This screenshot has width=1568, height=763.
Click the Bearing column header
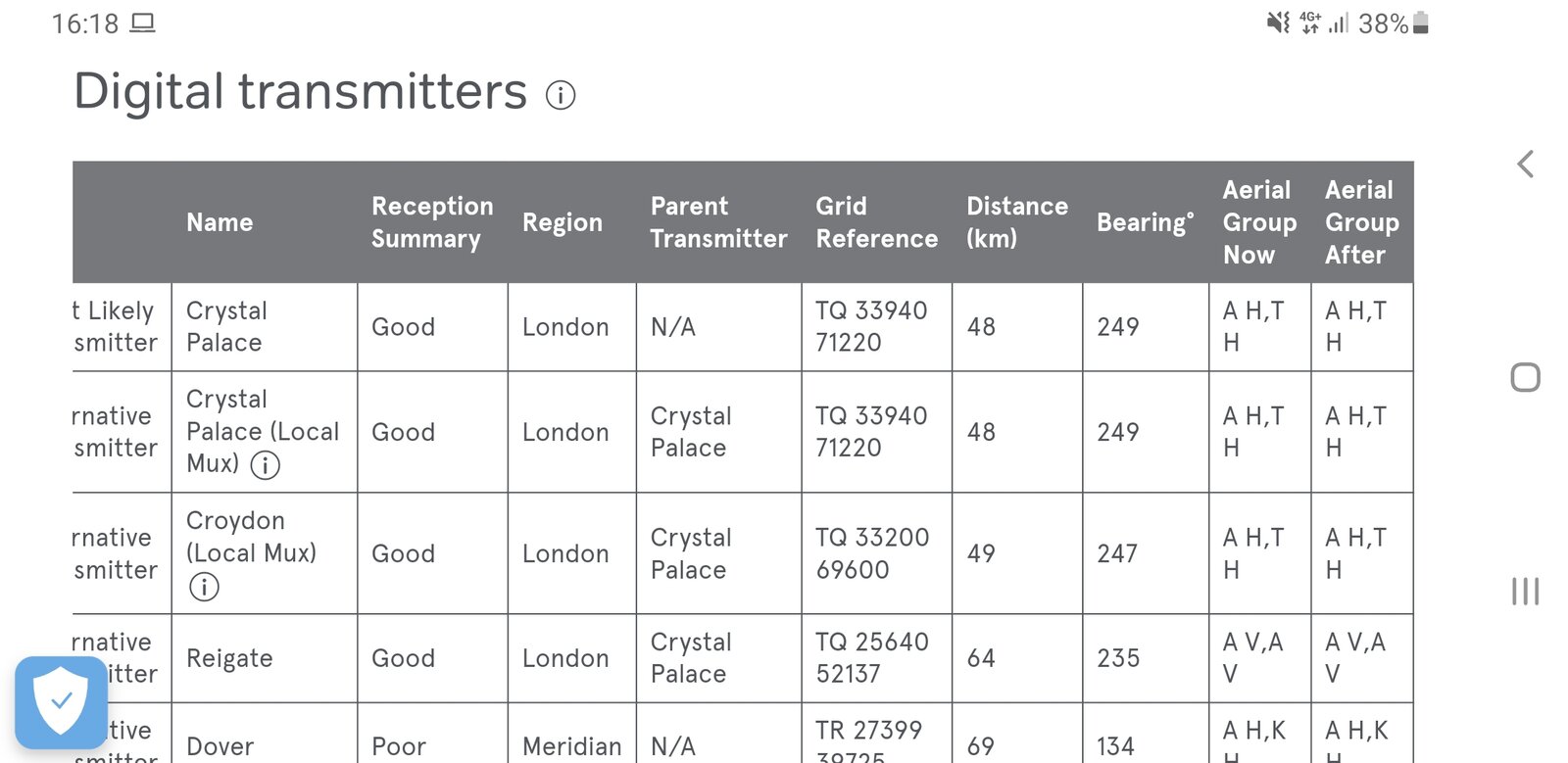1145,222
